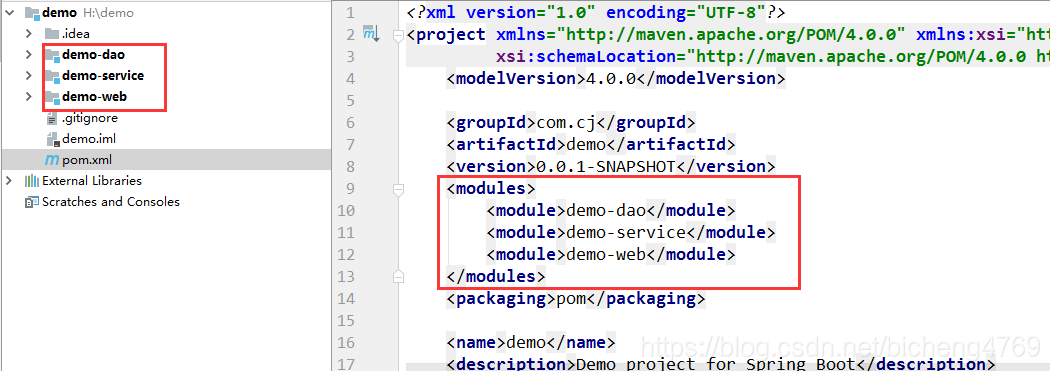Open pom.xml in project tree
1050x371 pixels.
coord(86,161)
